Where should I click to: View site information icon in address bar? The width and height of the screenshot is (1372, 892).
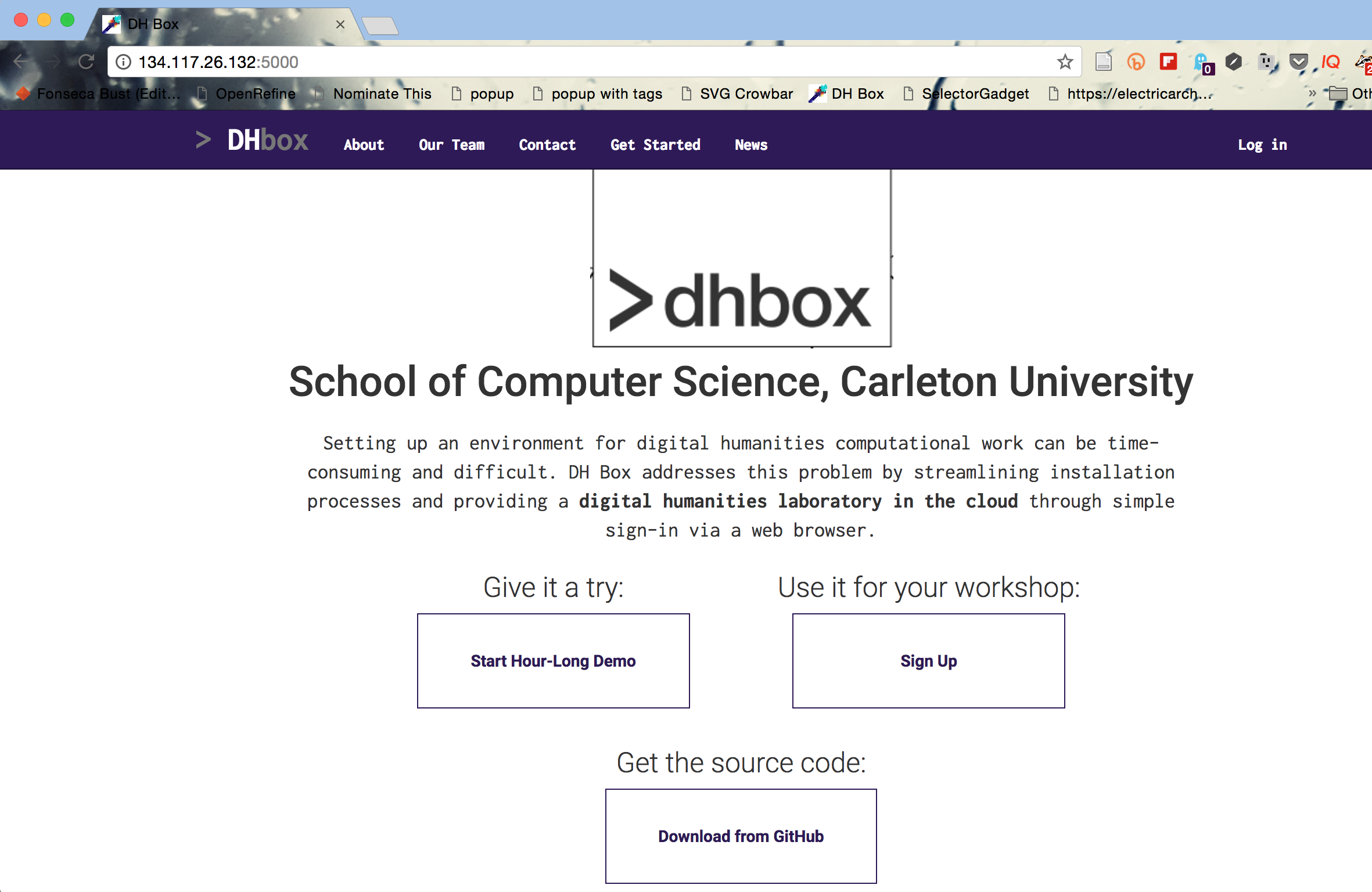123,62
